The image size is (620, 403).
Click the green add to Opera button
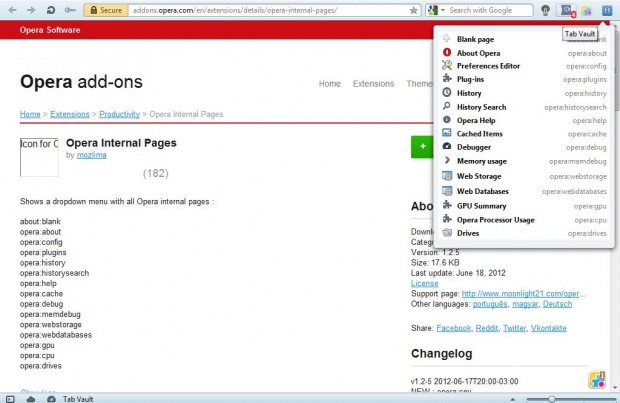coord(422,147)
